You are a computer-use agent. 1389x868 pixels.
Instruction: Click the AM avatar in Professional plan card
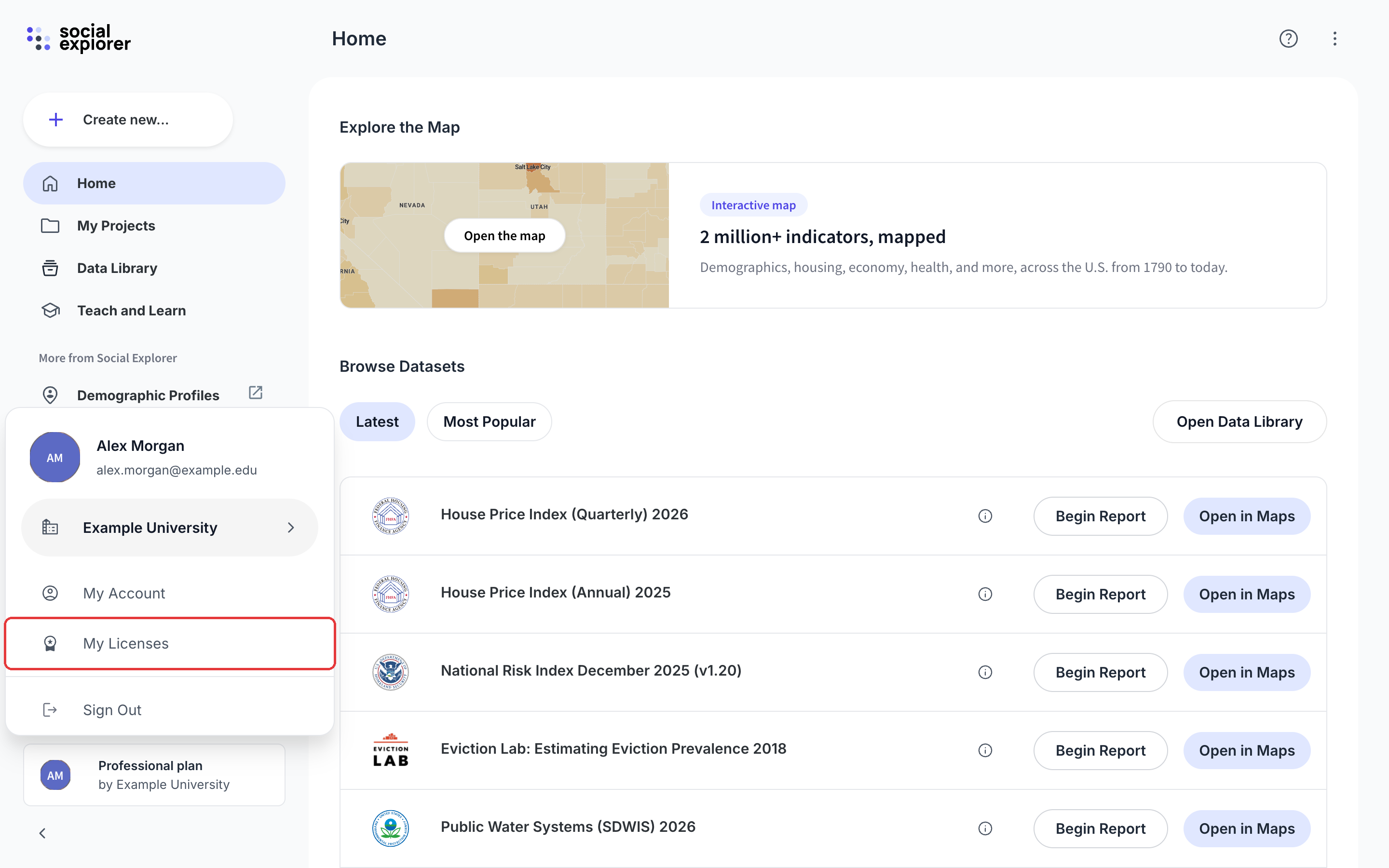(55, 775)
